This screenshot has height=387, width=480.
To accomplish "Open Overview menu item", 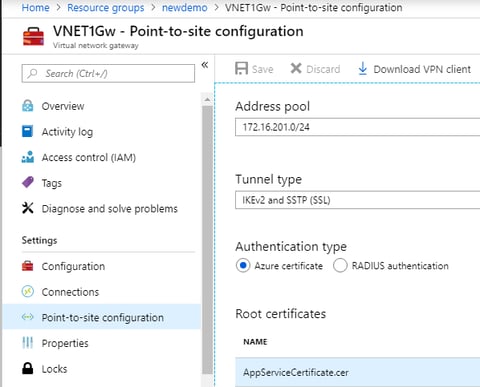I will point(63,106).
